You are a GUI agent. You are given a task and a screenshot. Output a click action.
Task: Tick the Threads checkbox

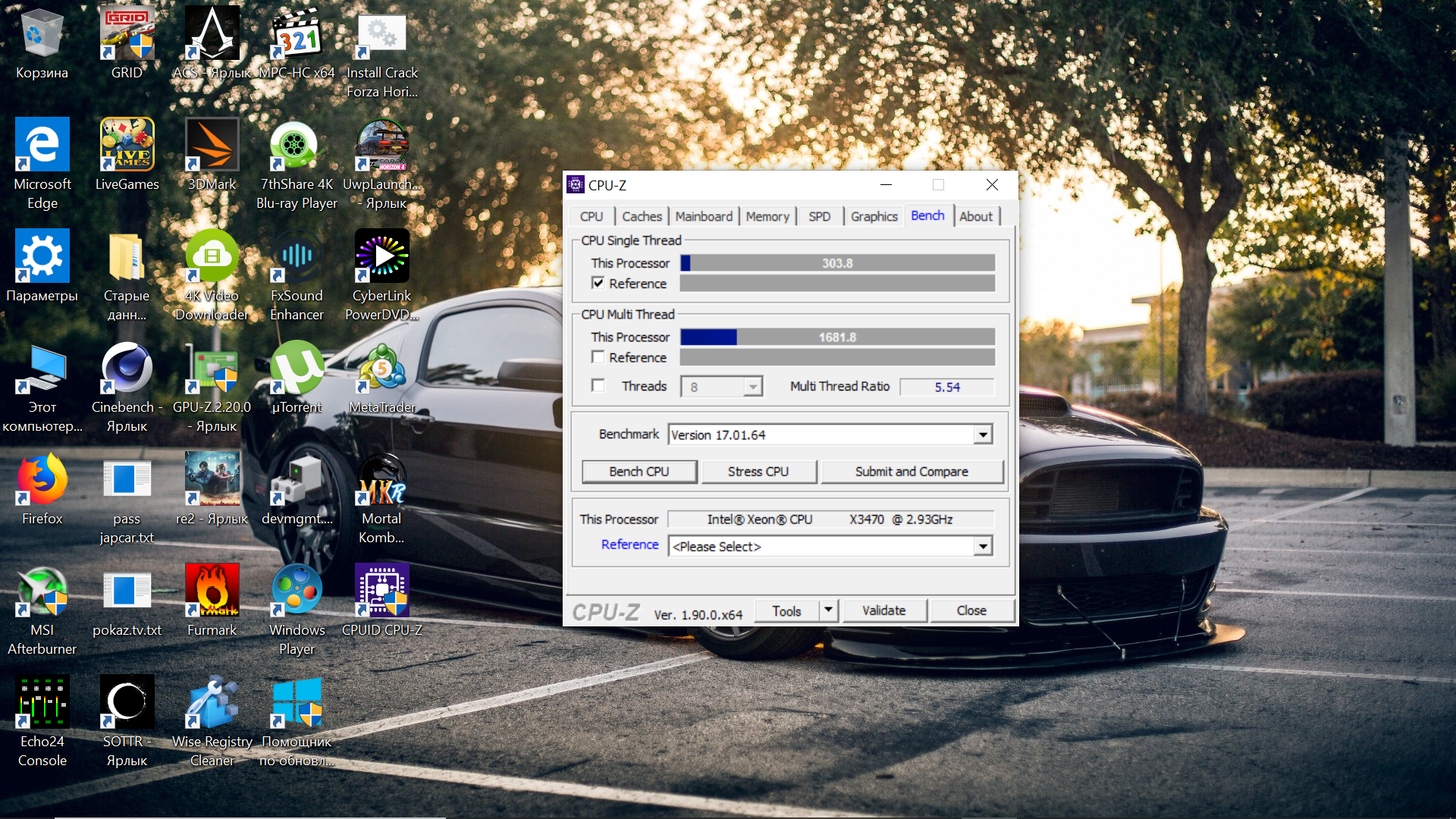pos(598,386)
